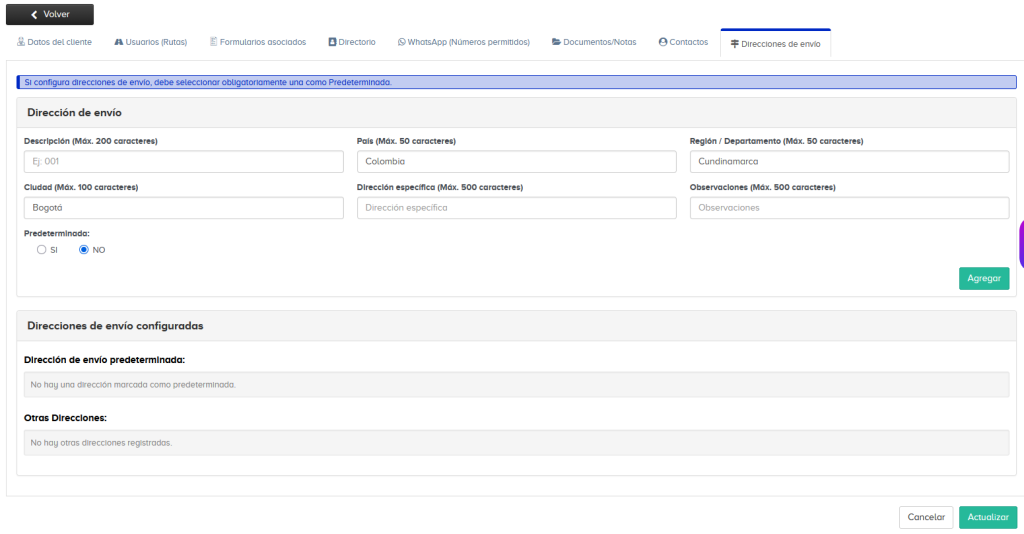The image size is (1024, 534).
Task: Click 'Otras Direcciones:' label
Action: tap(65, 418)
